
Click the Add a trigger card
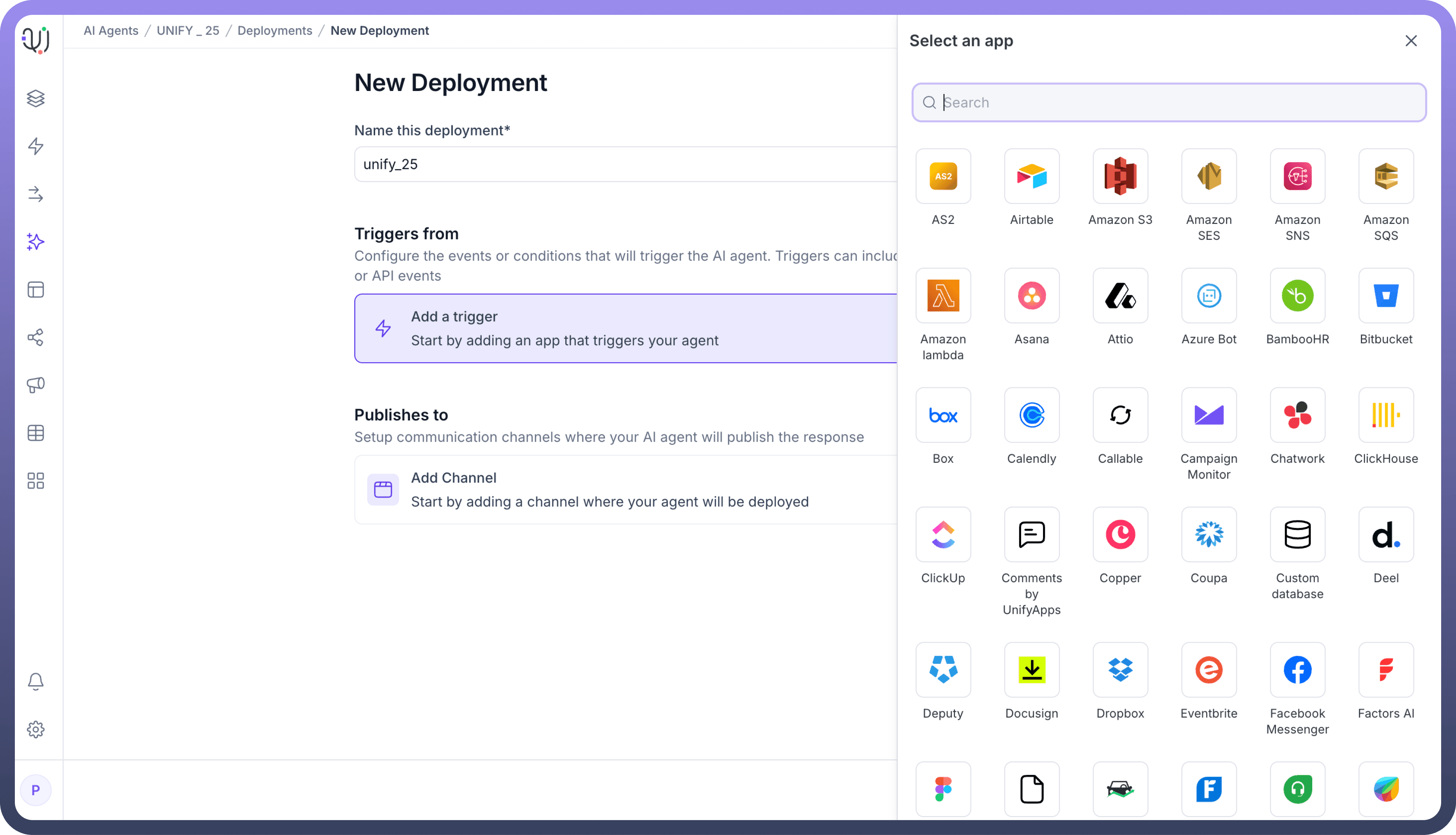[x=625, y=328]
